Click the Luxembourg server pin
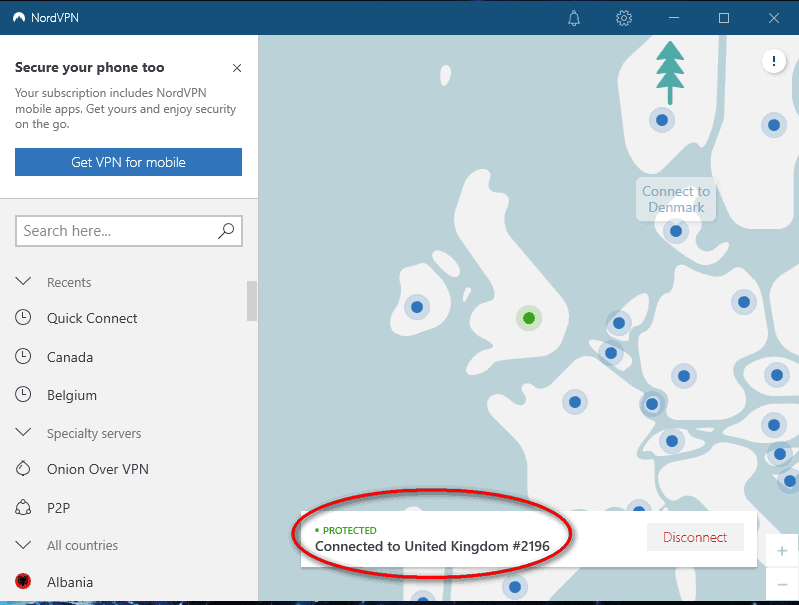This screenshot has height=605, width=799. point(652,404)
